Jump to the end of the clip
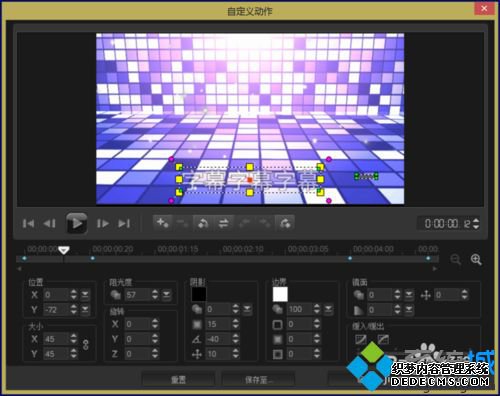 (124, 223)
